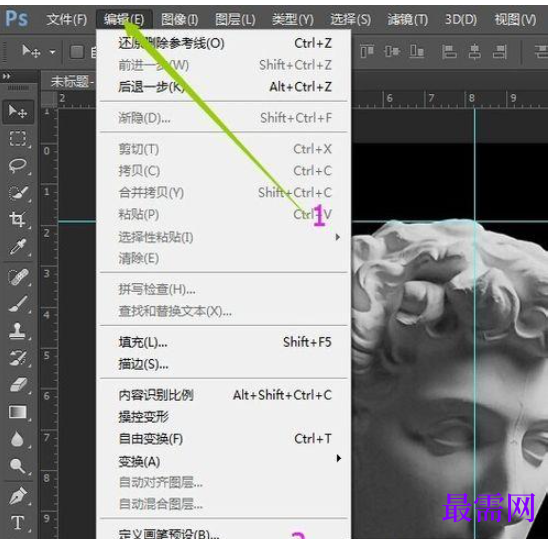Click the align top edges icon

click(367, 52)
